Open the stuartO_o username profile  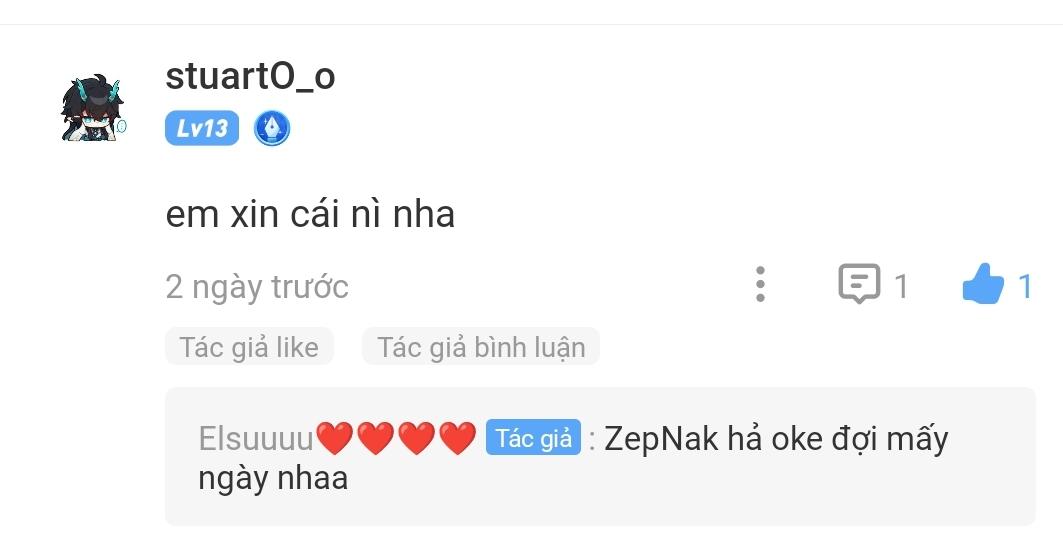pyautogui.click(x=250, y=76)
